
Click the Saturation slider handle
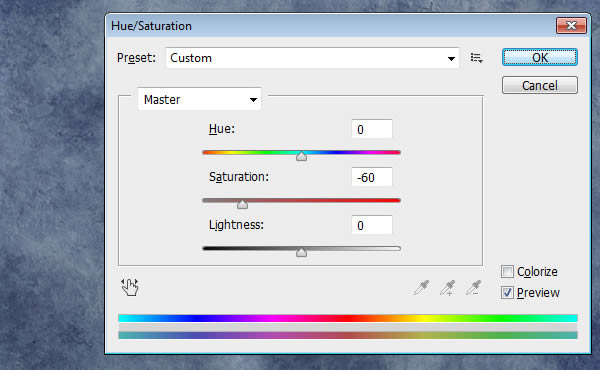[242, 204]
